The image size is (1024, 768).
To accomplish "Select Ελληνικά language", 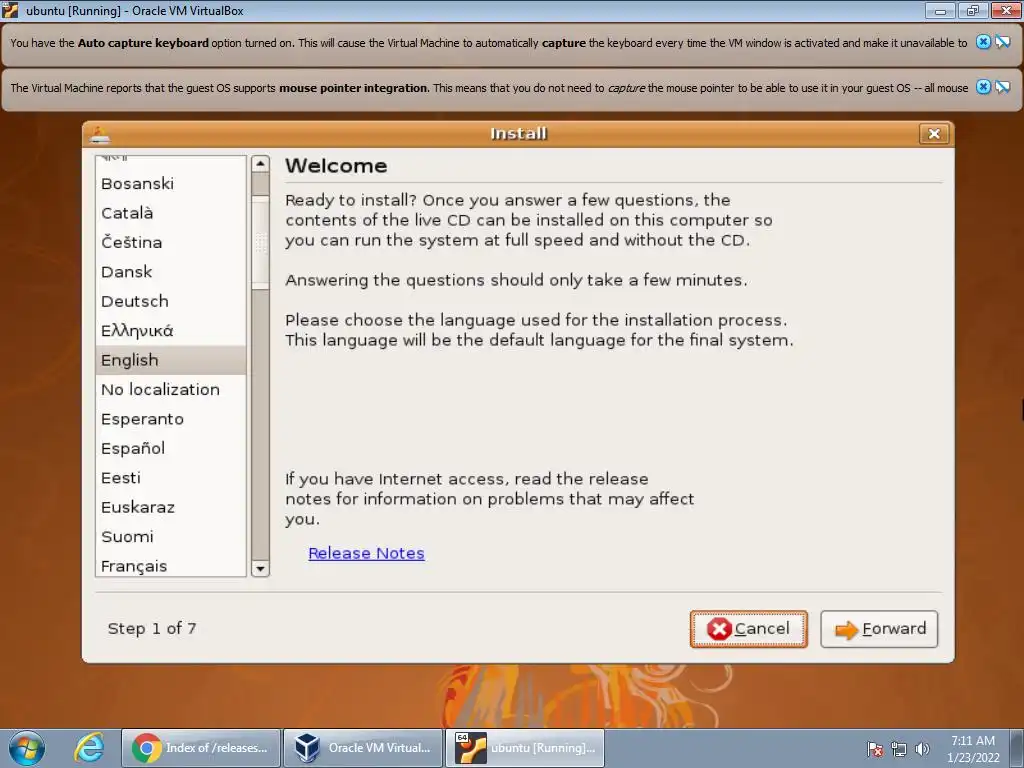I will [170, 330].
